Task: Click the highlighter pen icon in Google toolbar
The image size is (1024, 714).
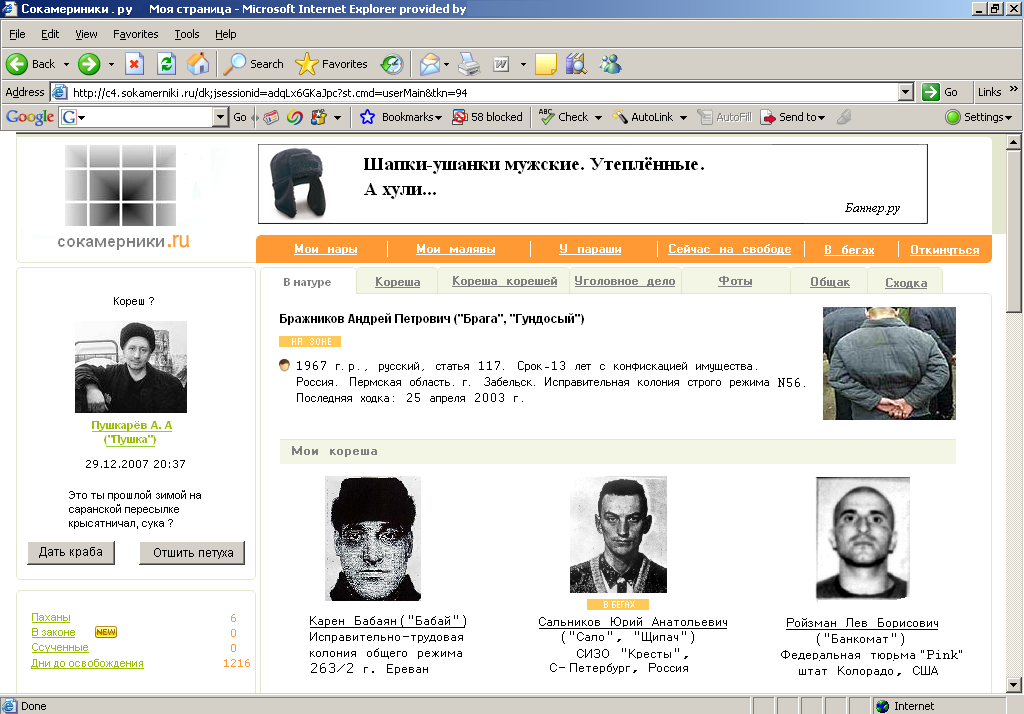Action: click(844, 117)
